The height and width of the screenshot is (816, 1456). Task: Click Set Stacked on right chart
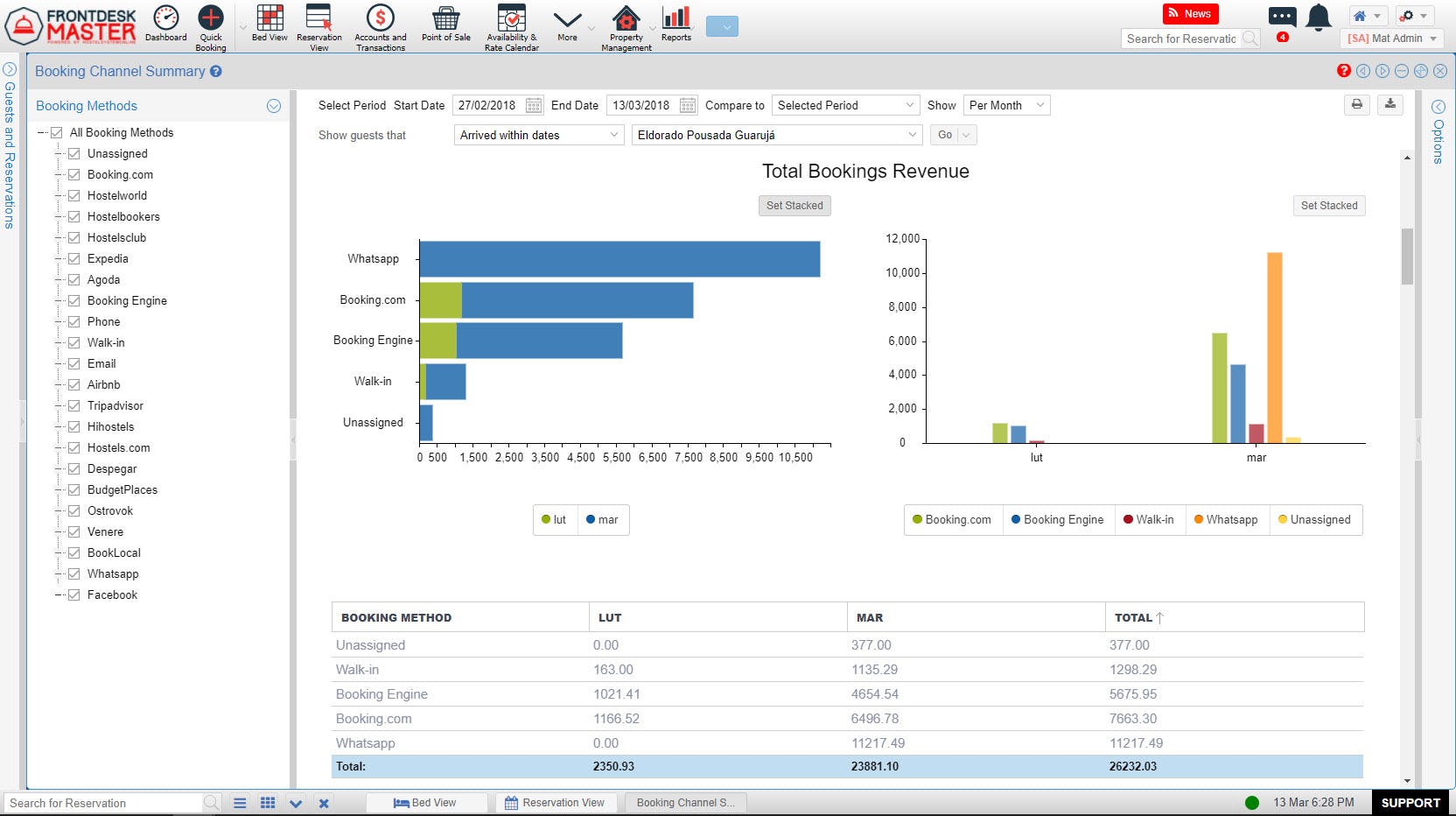pos(1329,206)
